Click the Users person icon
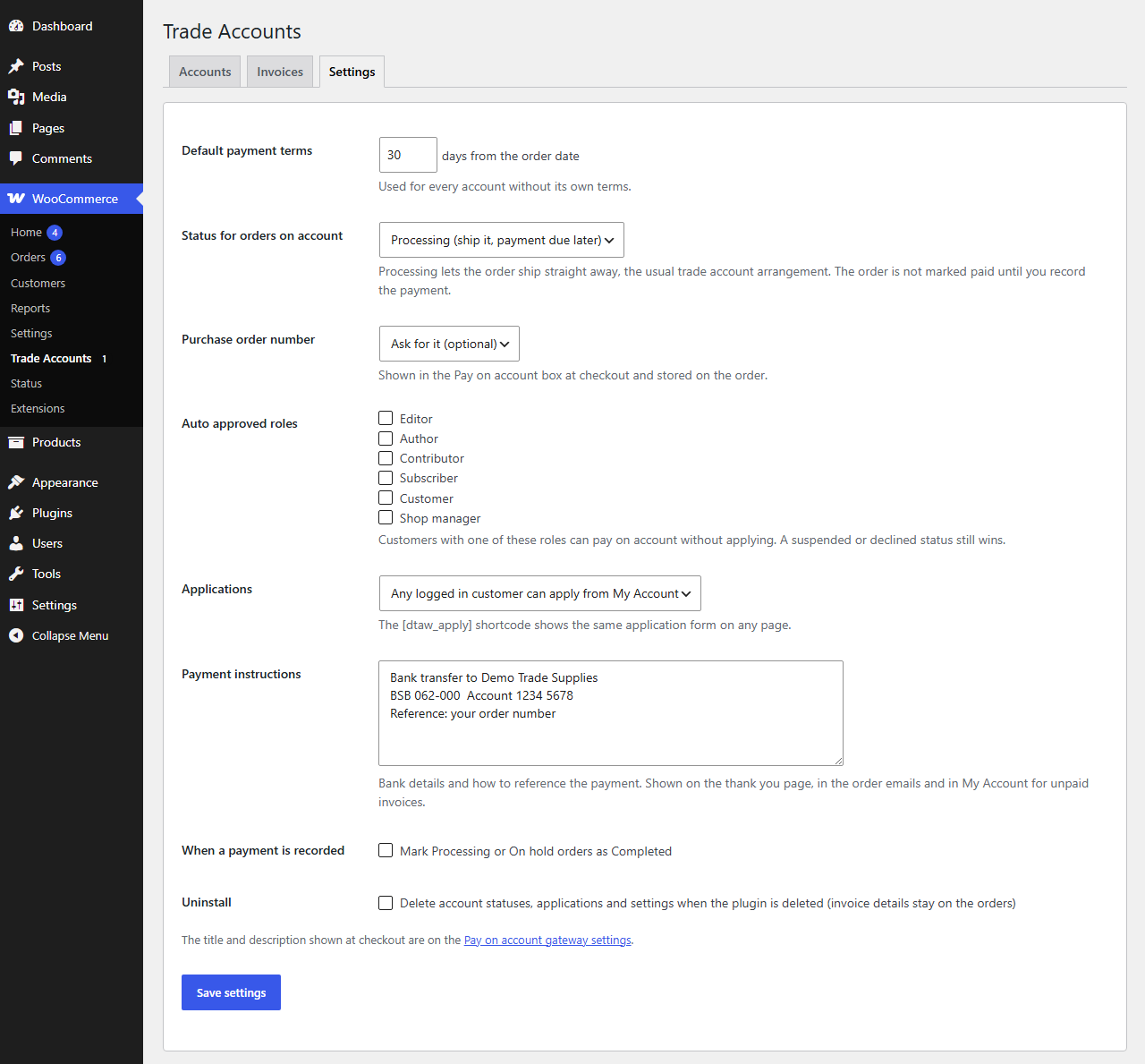The height and width of the screenshot is (1064, 1145). [x=16, y=543]
